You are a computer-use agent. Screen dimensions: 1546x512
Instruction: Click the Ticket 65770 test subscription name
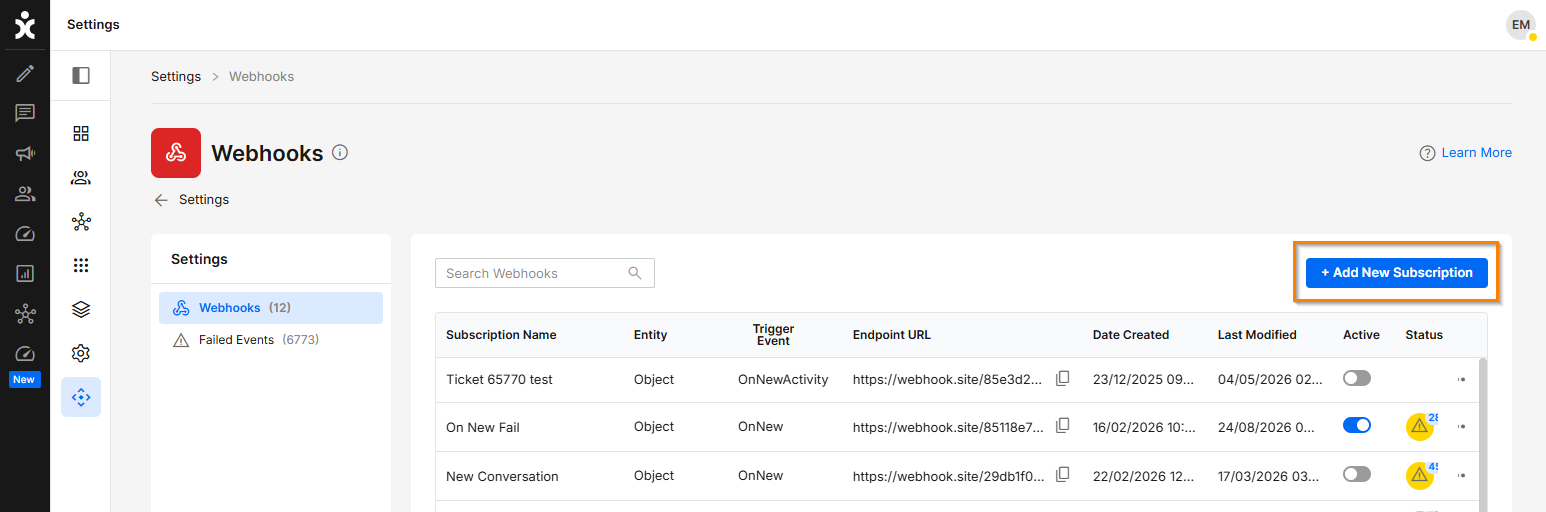pos(499,380)
